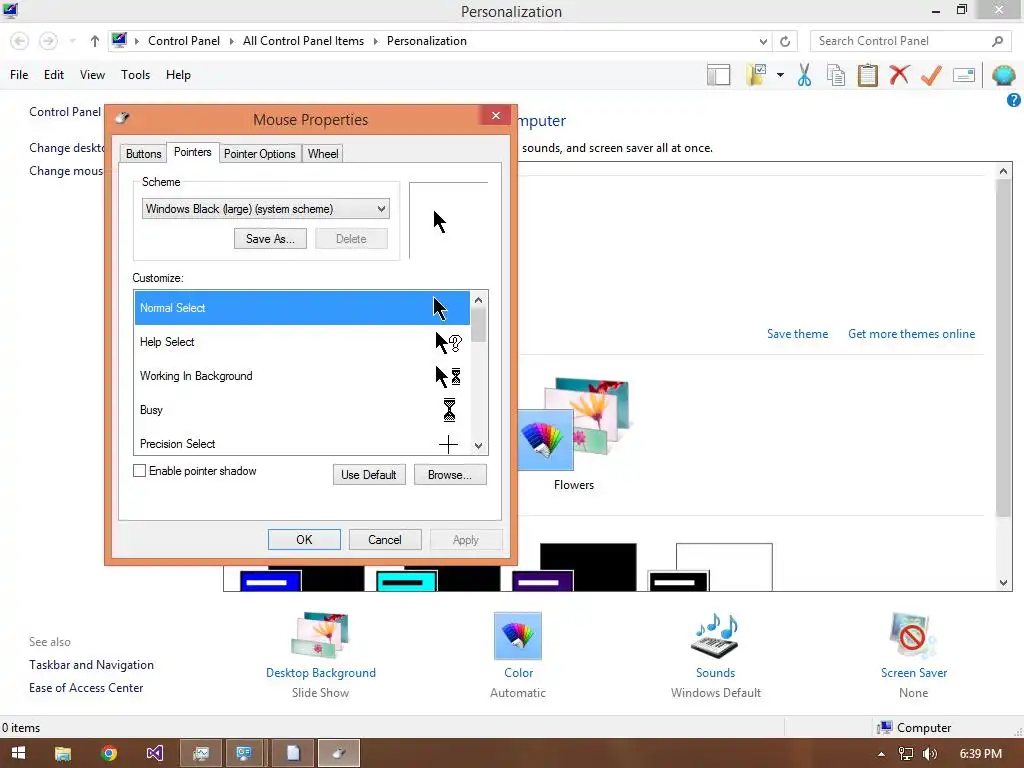1024x768 pixels.
Task: Open Taskbar and Navigation link
Action: click(x=91, y=665)
